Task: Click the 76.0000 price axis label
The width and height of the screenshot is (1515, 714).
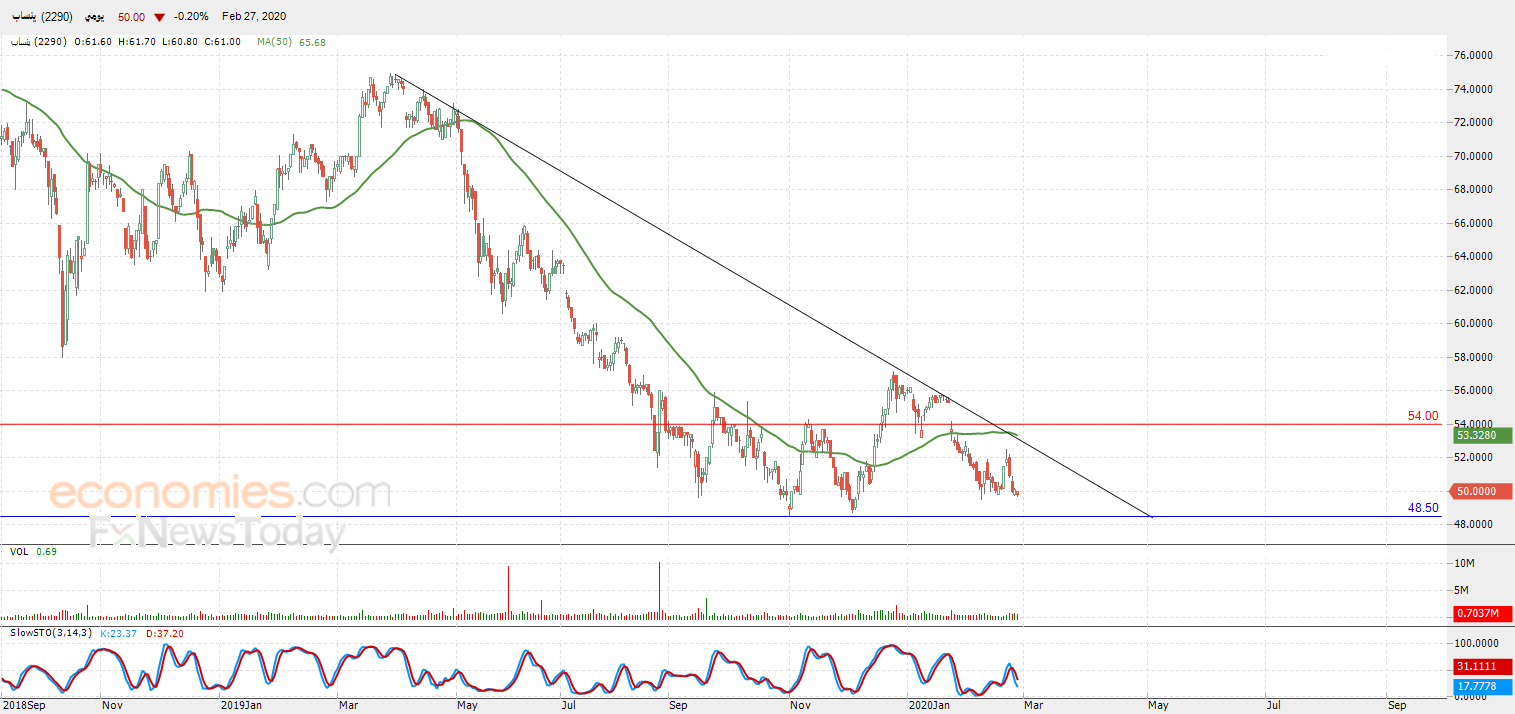Action: (x=1475, y=56)
